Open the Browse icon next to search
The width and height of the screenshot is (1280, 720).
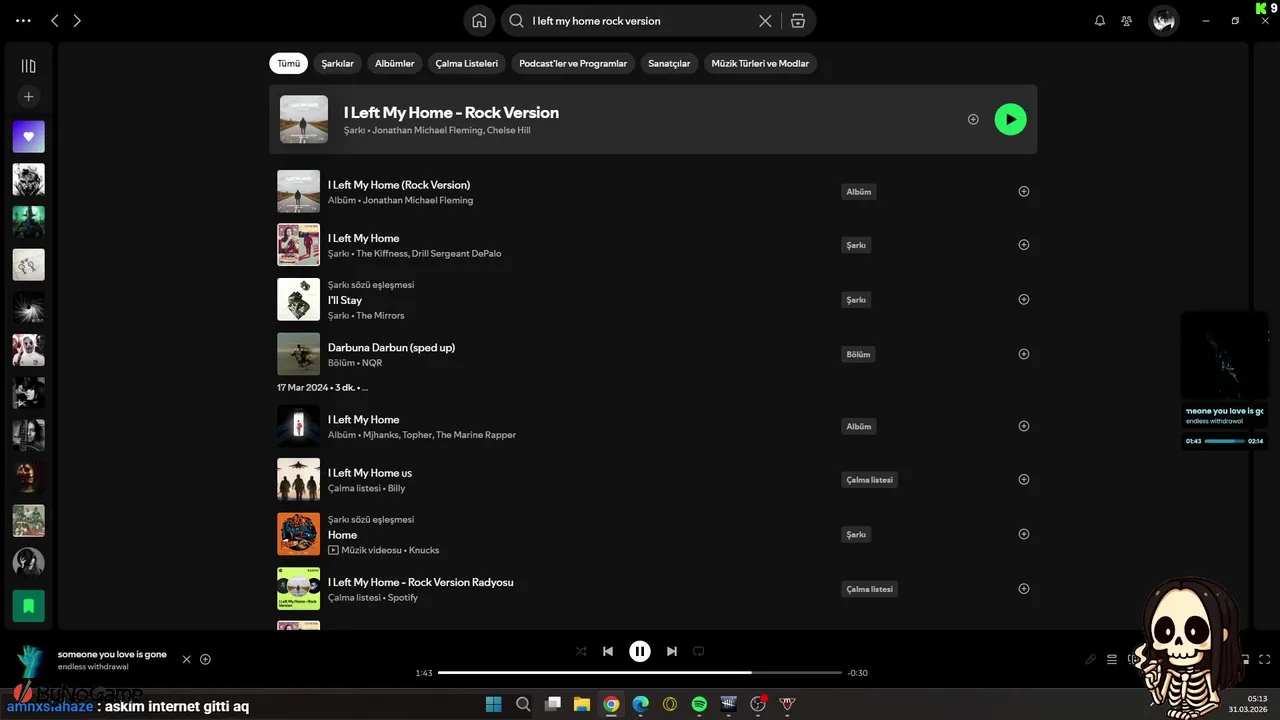[x=797, y=21]
